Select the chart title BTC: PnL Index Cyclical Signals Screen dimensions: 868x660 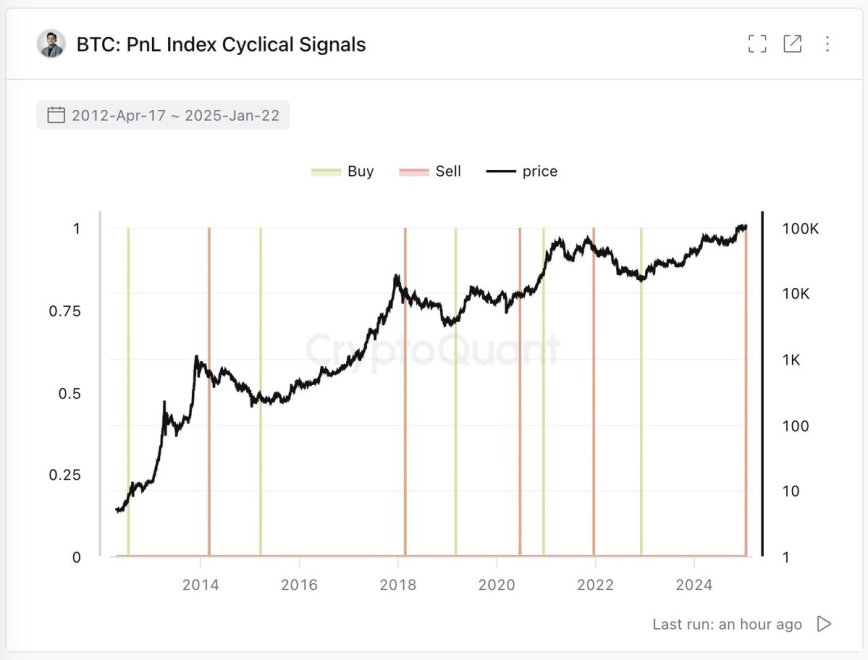click(x=219, y=44)
